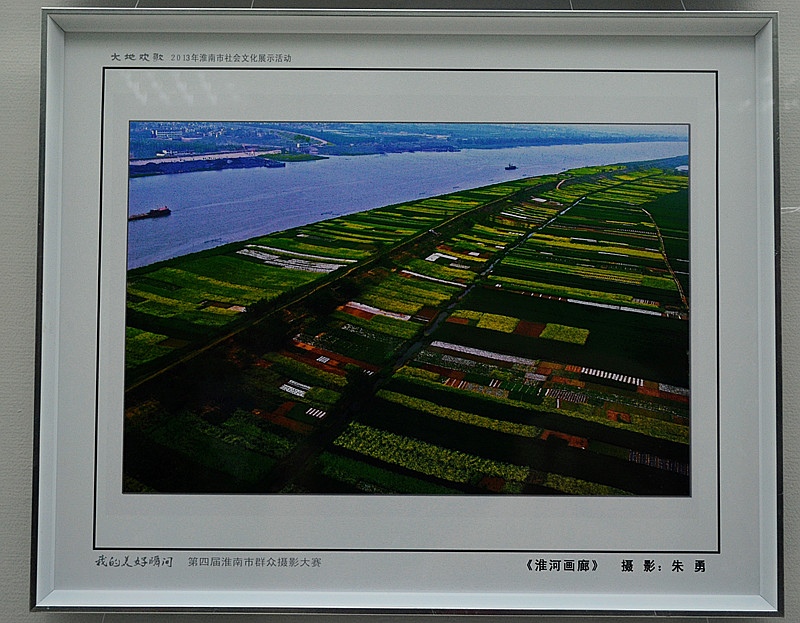Select the 2013年淮南市社会文化展示活动 caption text
Screen dimensions: 800x623
pos(231,58)
